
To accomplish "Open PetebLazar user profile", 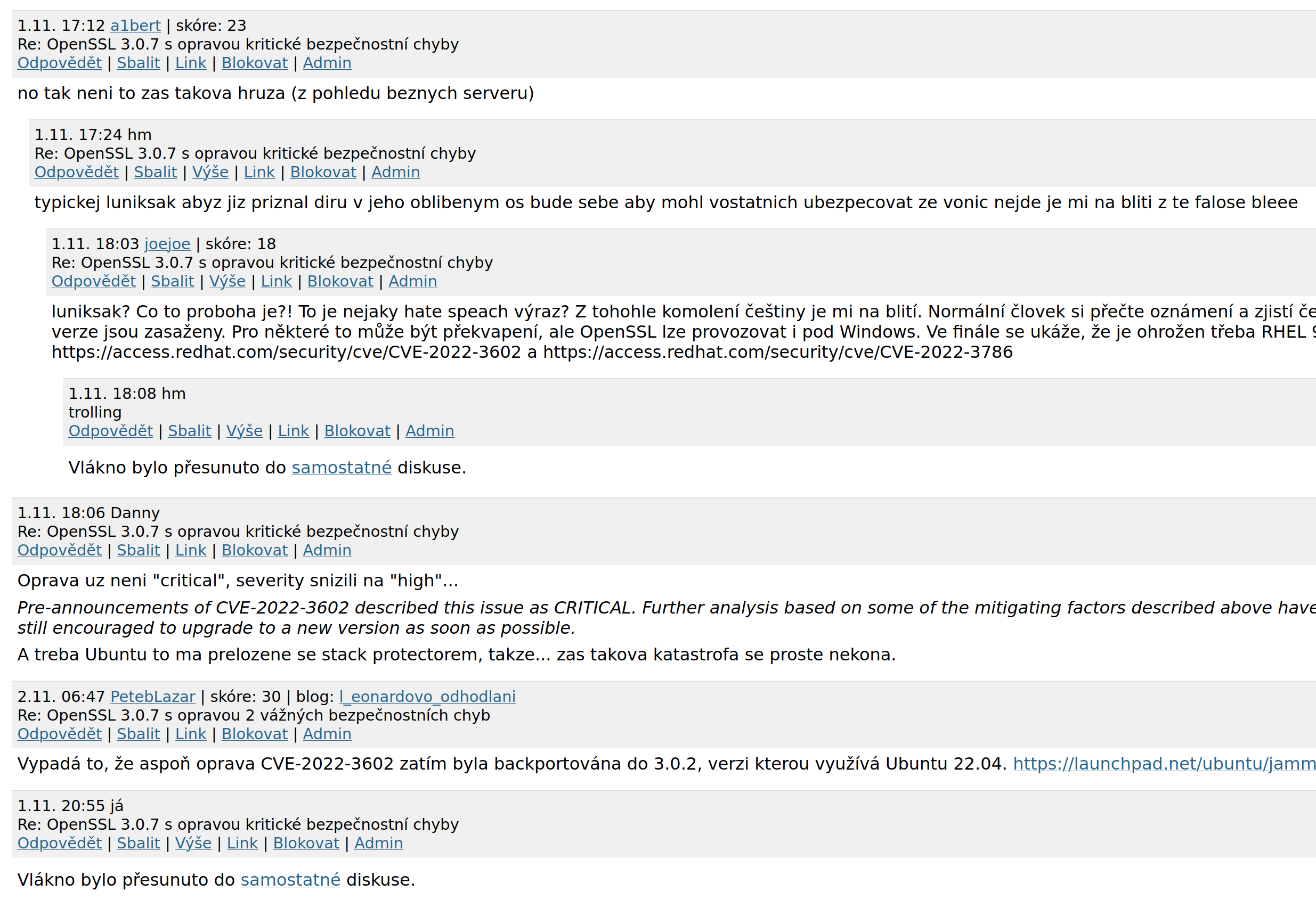I will tap(152, 696).
